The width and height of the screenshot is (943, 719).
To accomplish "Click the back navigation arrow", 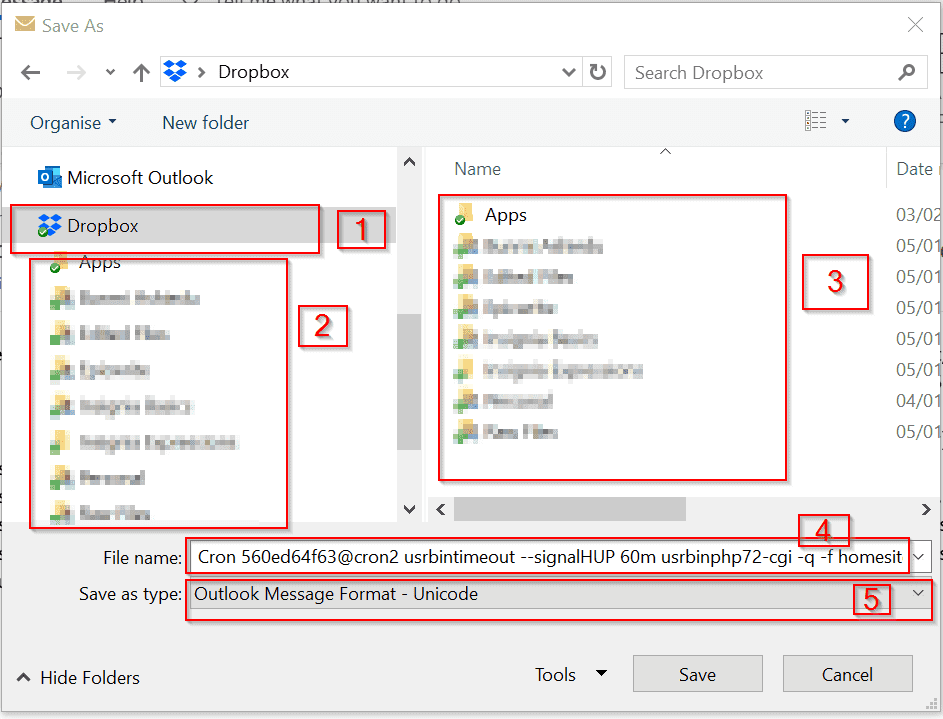I will click(x=30, y=71).
